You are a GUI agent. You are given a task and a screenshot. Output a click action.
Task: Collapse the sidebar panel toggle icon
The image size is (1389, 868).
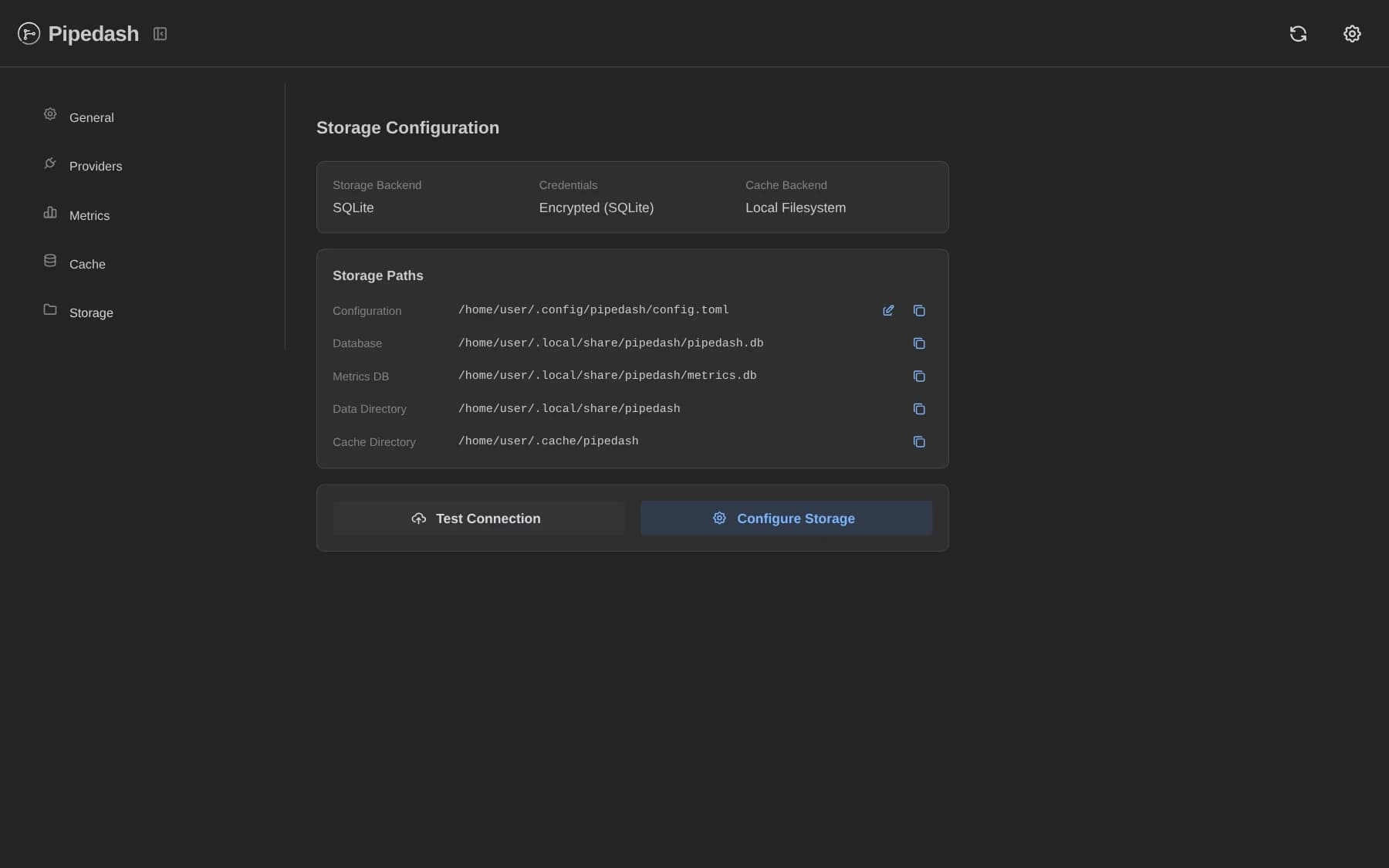click(x=160, y=34)
